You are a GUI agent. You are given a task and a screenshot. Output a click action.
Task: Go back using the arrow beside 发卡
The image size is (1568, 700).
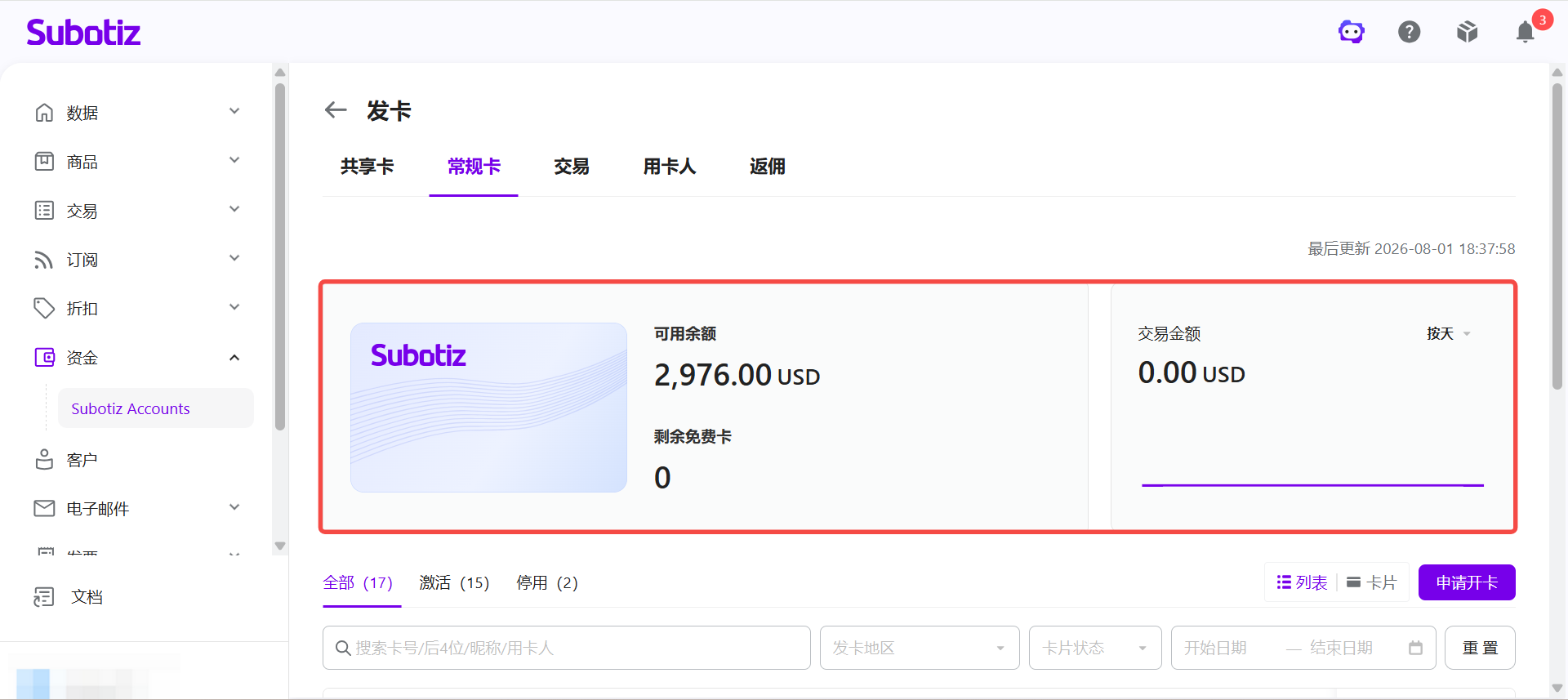click(x=336, y=110)
